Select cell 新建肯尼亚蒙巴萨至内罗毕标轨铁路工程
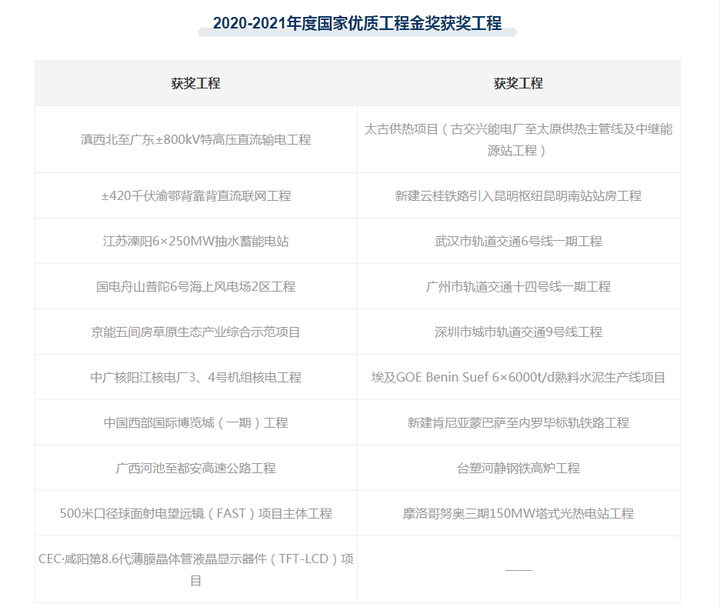 pyautogui.click(x=518, y=422)
